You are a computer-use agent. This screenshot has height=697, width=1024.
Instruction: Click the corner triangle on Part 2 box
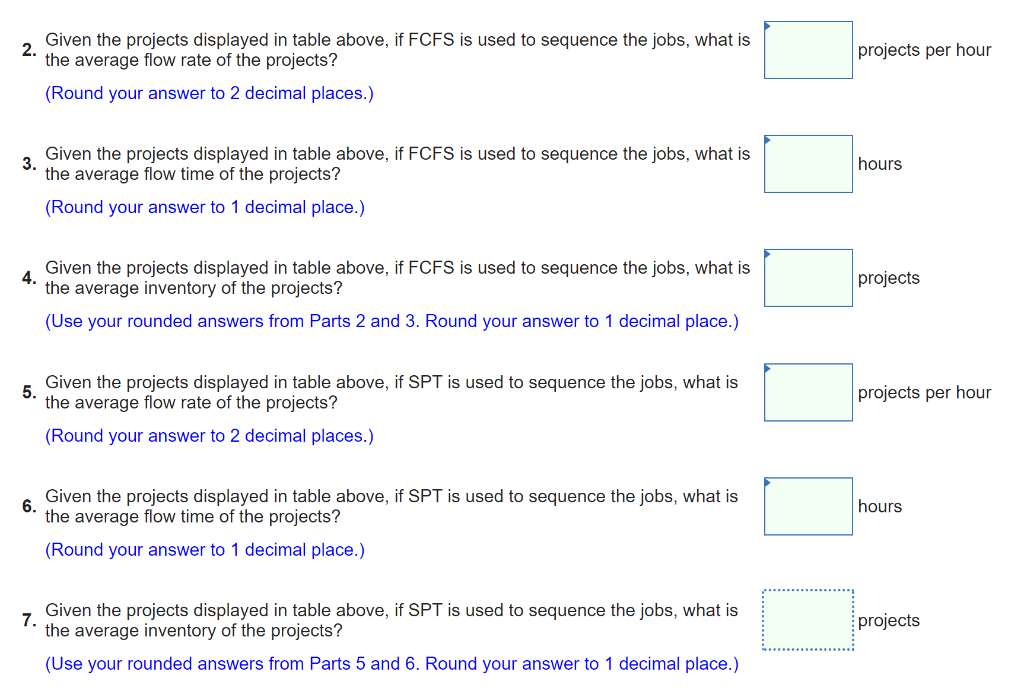(768, 27)
